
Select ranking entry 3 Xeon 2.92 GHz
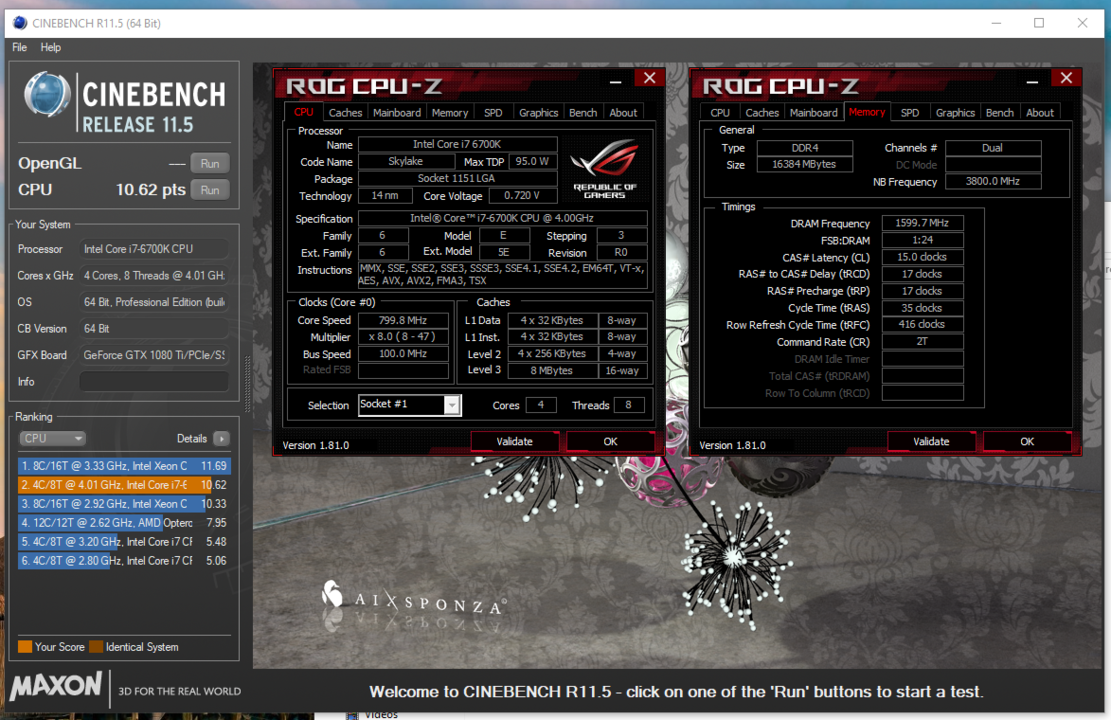[124, 504]
